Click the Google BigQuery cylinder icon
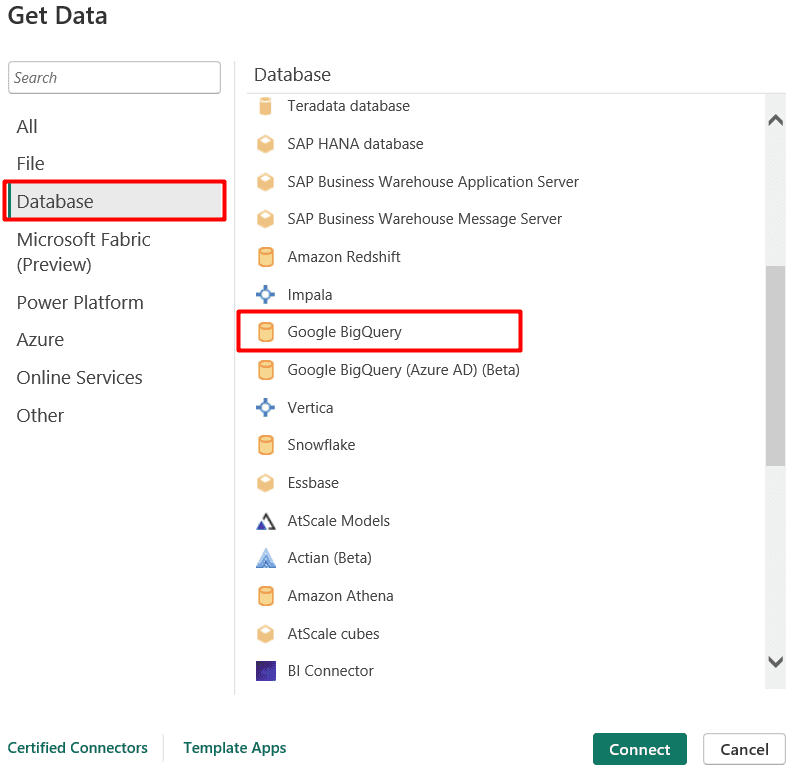 click(266, 332)
